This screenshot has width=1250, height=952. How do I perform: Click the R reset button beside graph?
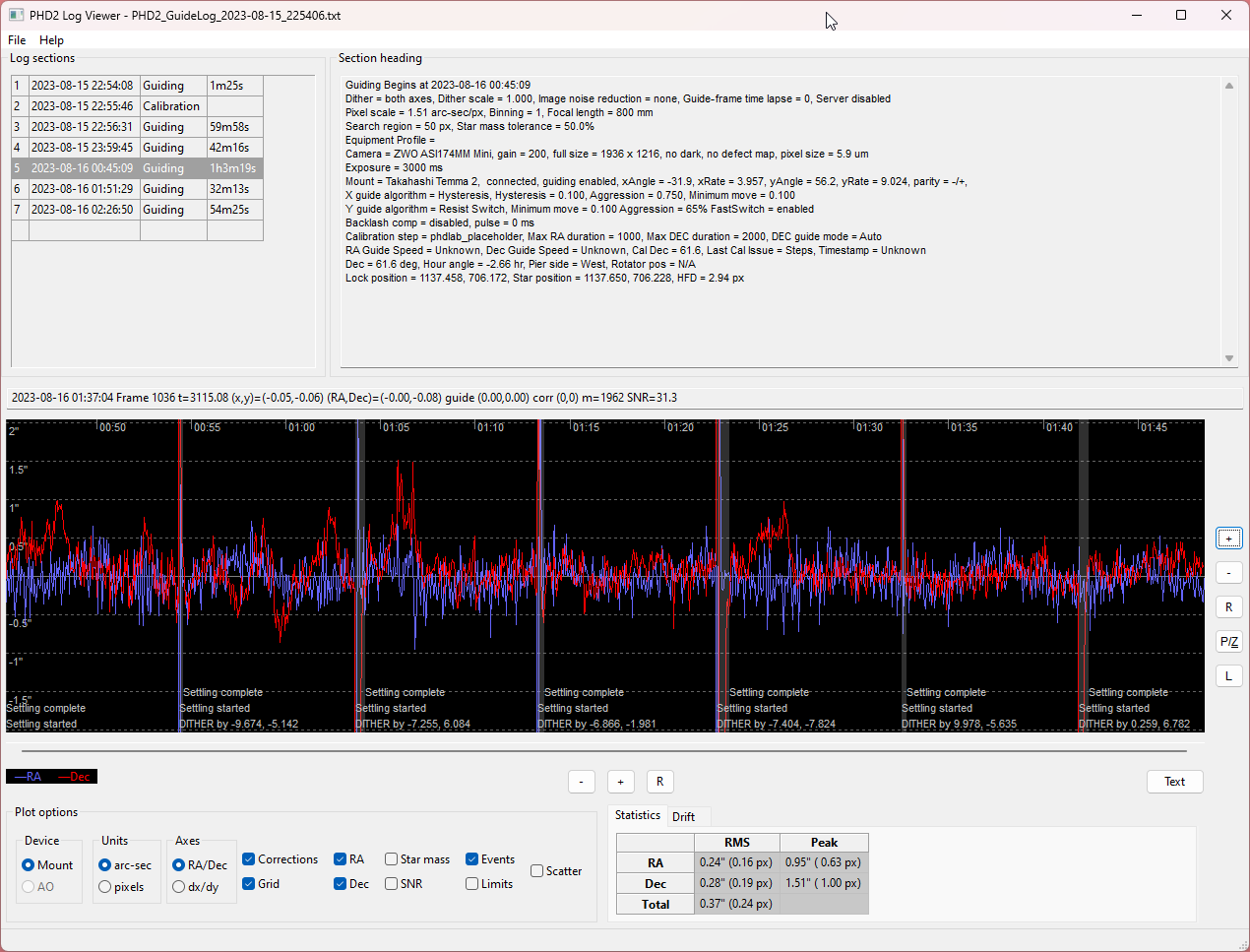(1228, 607)
